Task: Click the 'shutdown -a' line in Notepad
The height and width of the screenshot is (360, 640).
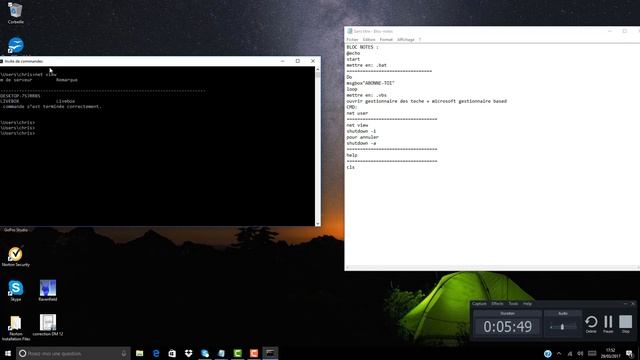Action: click(361, 143)
